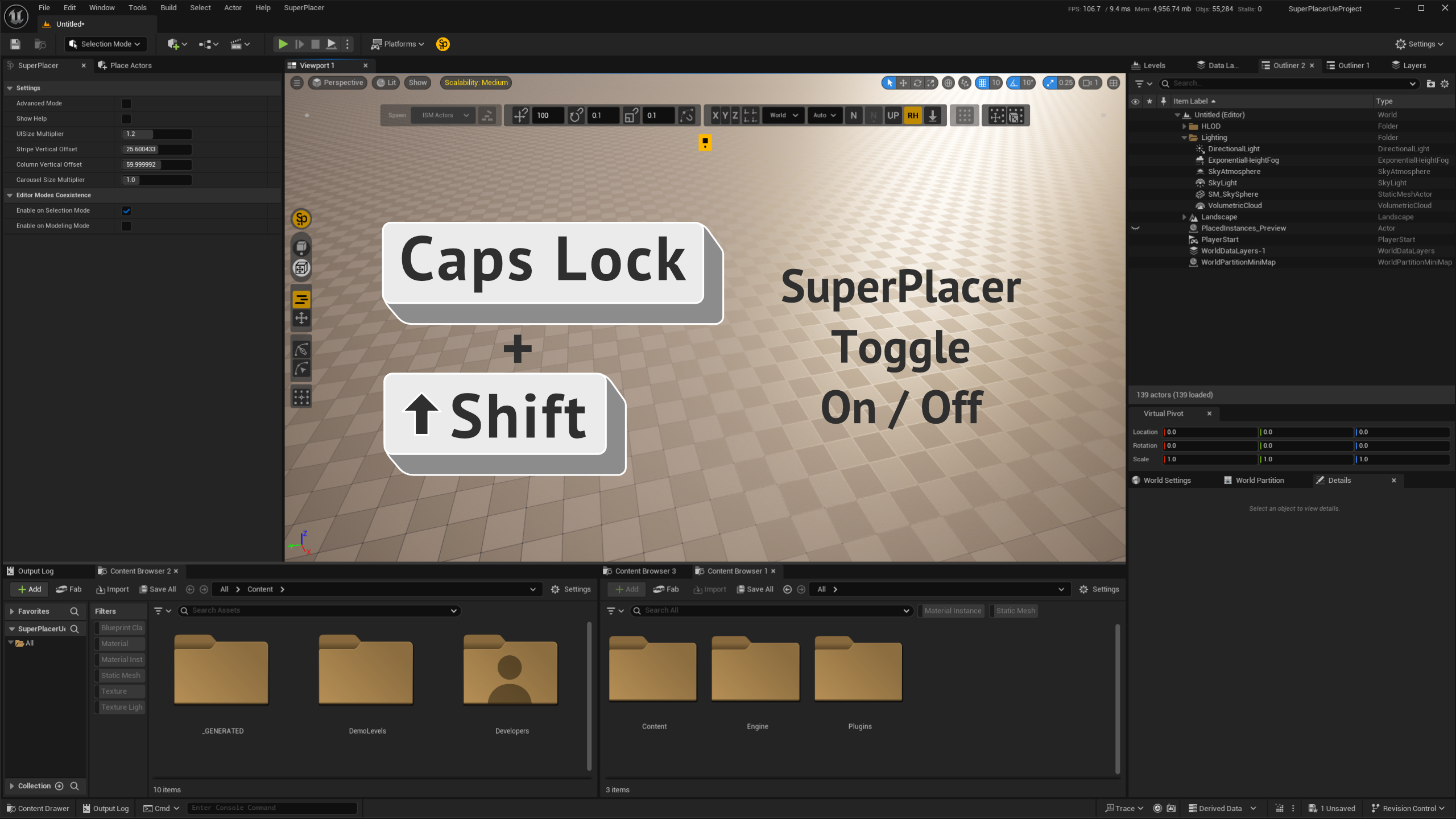Click the save level icon
The image size is (1456, 819).
[x=15, y=44]
